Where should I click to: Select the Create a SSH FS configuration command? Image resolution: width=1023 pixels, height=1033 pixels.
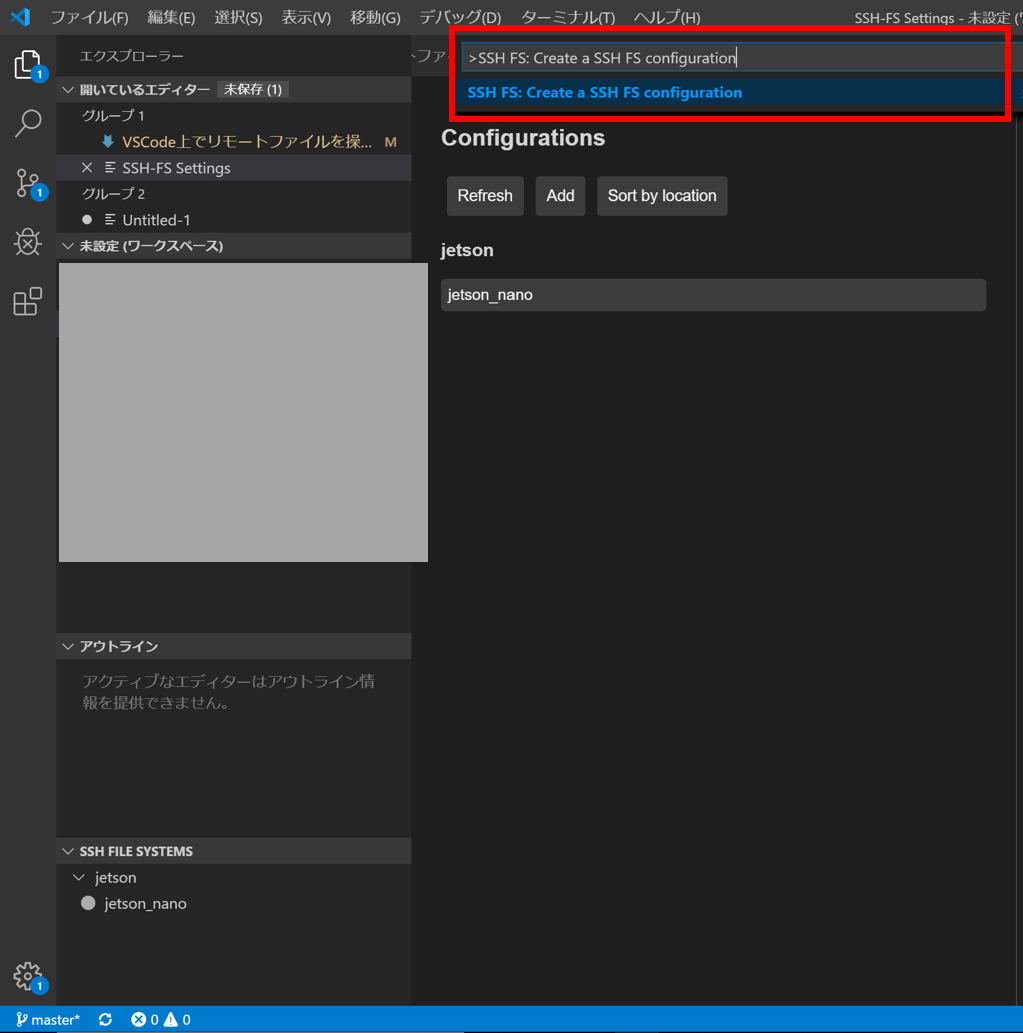pos(742,92)
